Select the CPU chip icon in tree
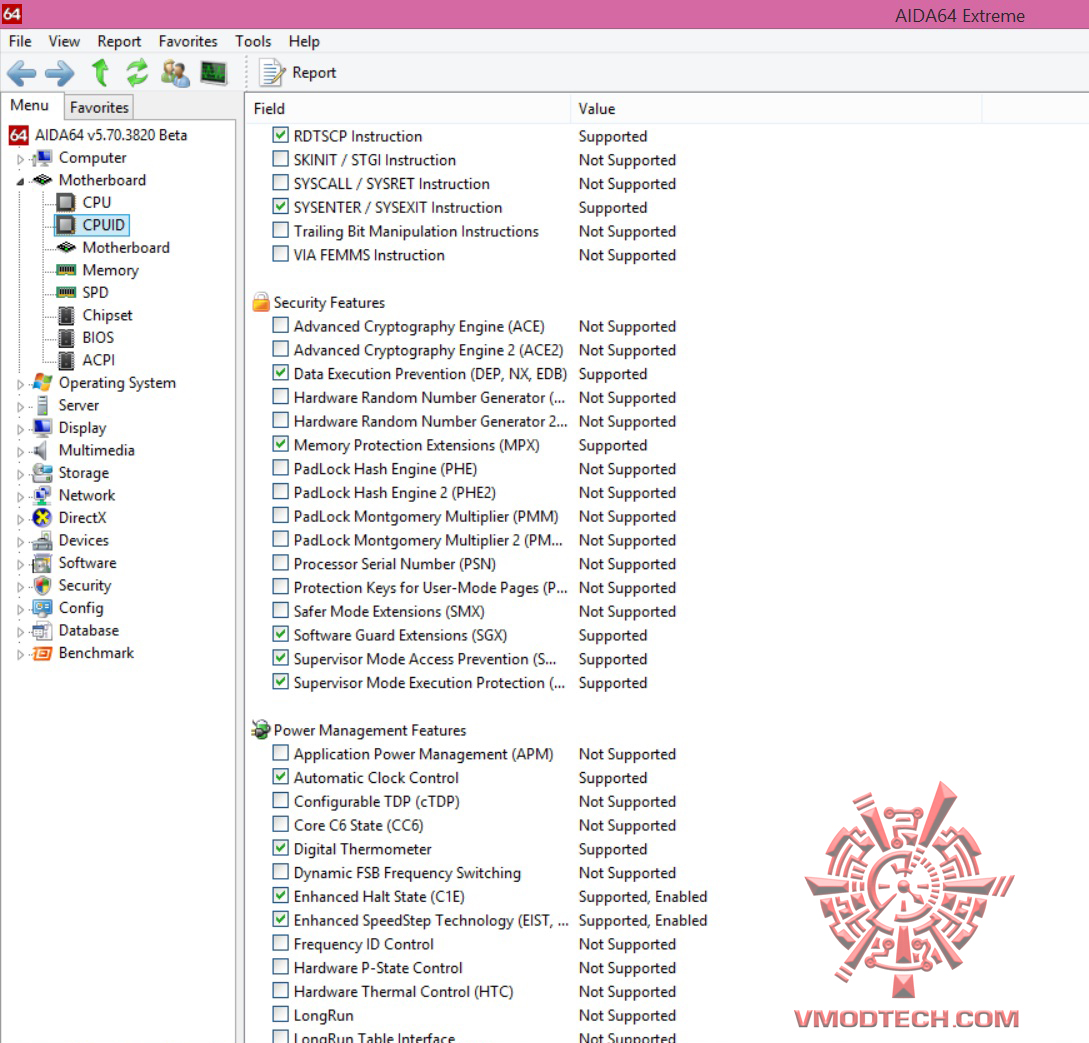The width and height of the screenshot is (1089, 1043). tap(66, 202)
